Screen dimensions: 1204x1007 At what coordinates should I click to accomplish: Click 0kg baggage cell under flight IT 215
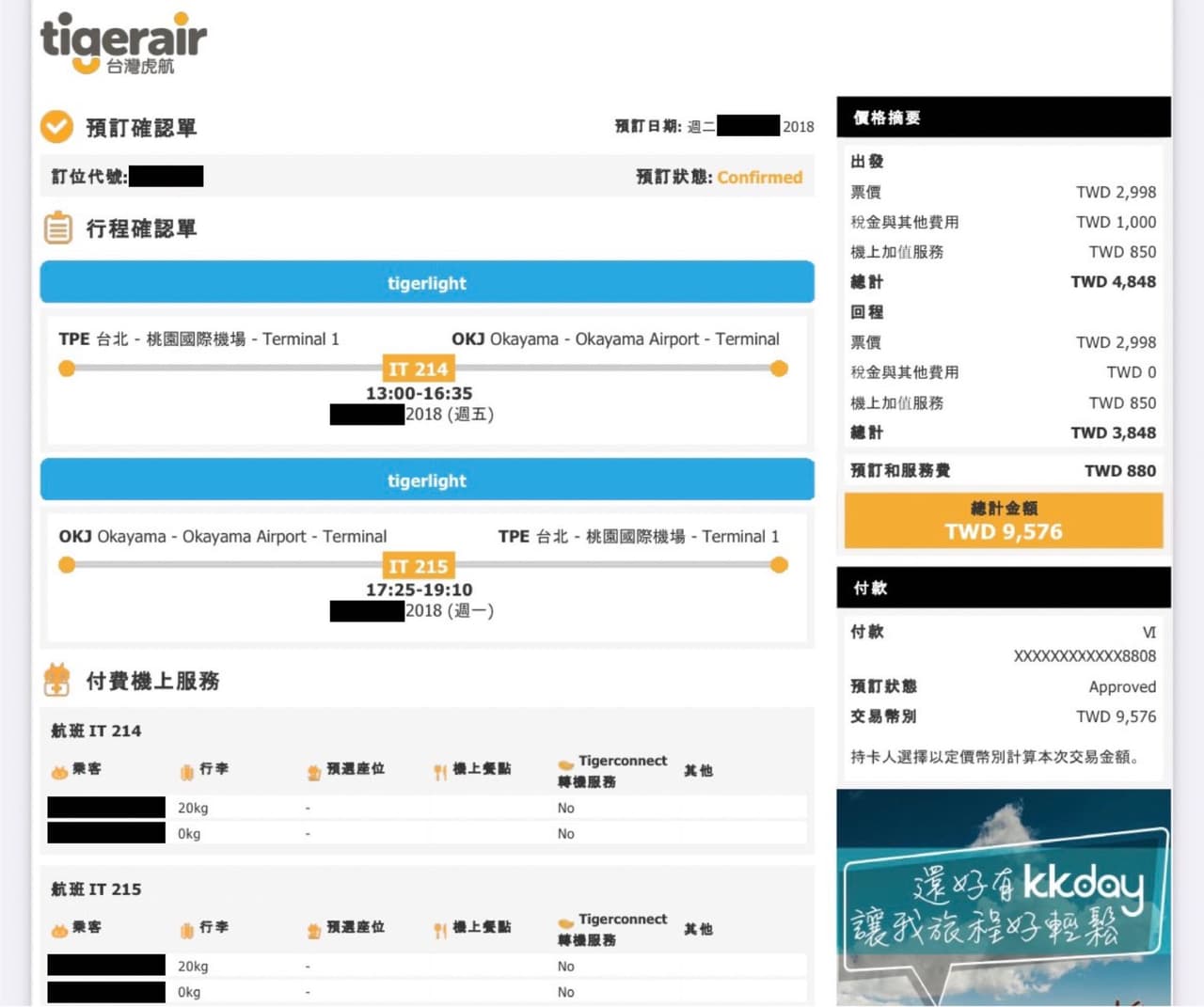pos(189,992)
